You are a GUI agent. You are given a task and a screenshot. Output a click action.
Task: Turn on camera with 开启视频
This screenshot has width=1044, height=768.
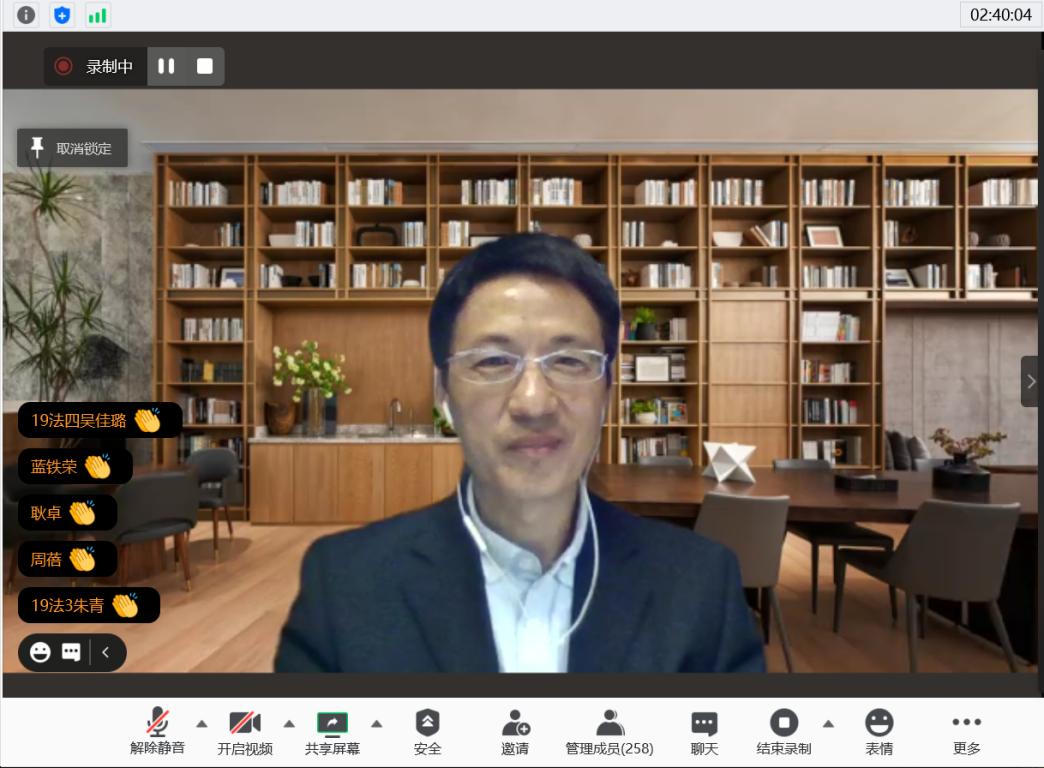(245, 731)
